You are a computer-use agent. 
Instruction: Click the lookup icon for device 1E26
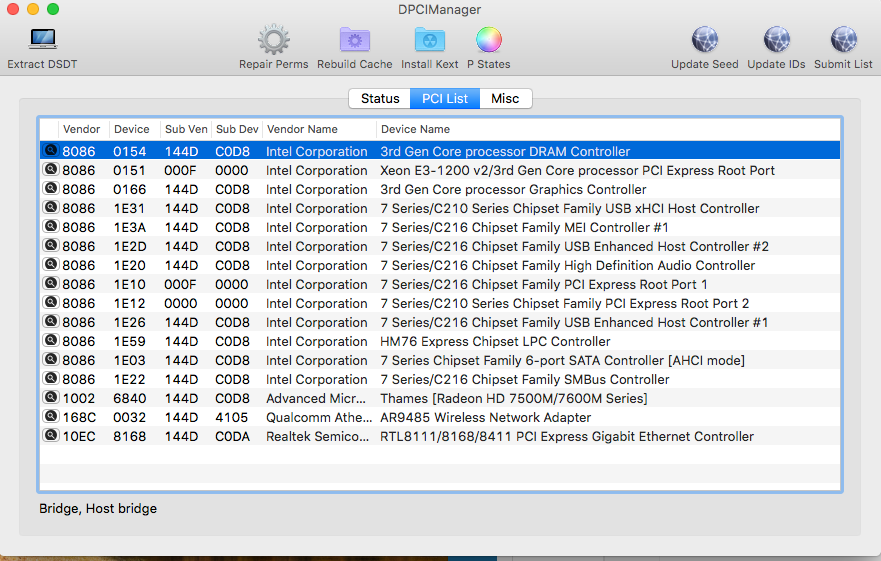(x=51, y=322)
